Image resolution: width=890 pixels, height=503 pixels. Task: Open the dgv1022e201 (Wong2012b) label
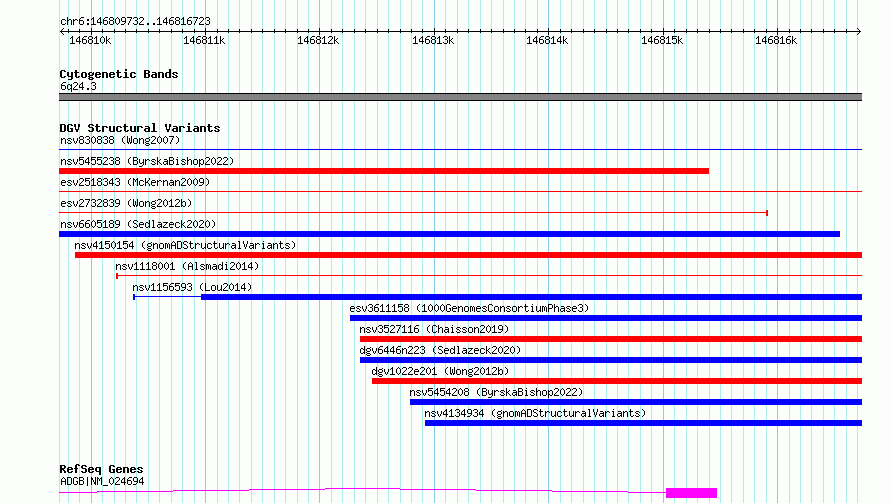click(x=440, y=371)
